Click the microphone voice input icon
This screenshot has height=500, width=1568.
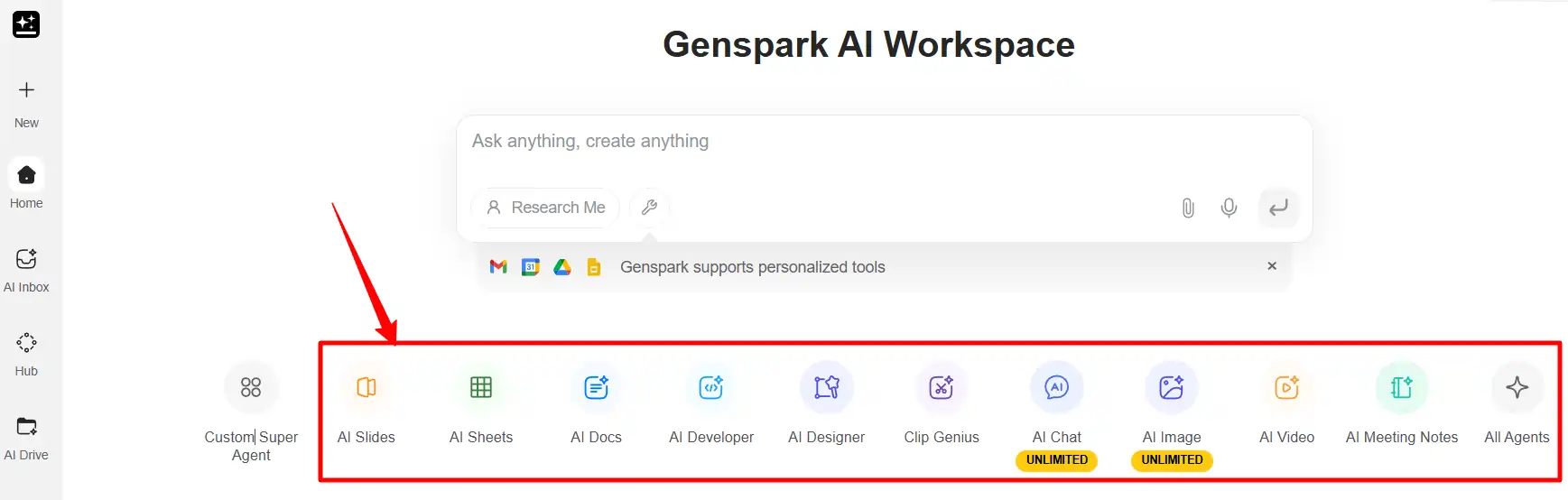(1229, 208)
